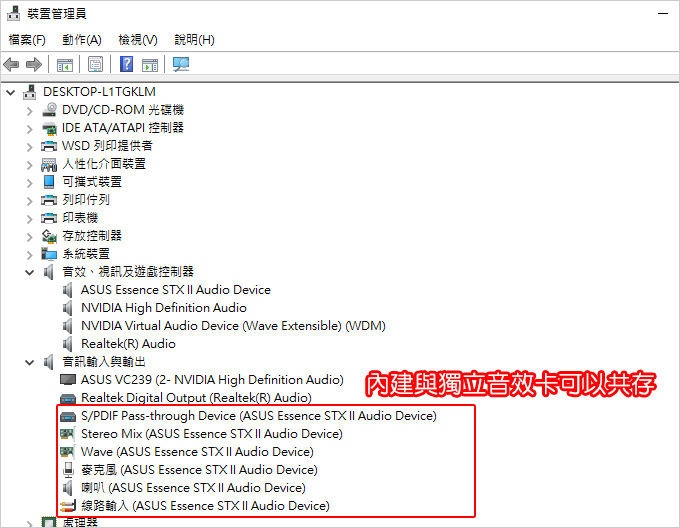The image size is (680, 528).
Task: Click the computer icon beside DESKTOP-L1TGKLM
Action: (x=29, y=92)
